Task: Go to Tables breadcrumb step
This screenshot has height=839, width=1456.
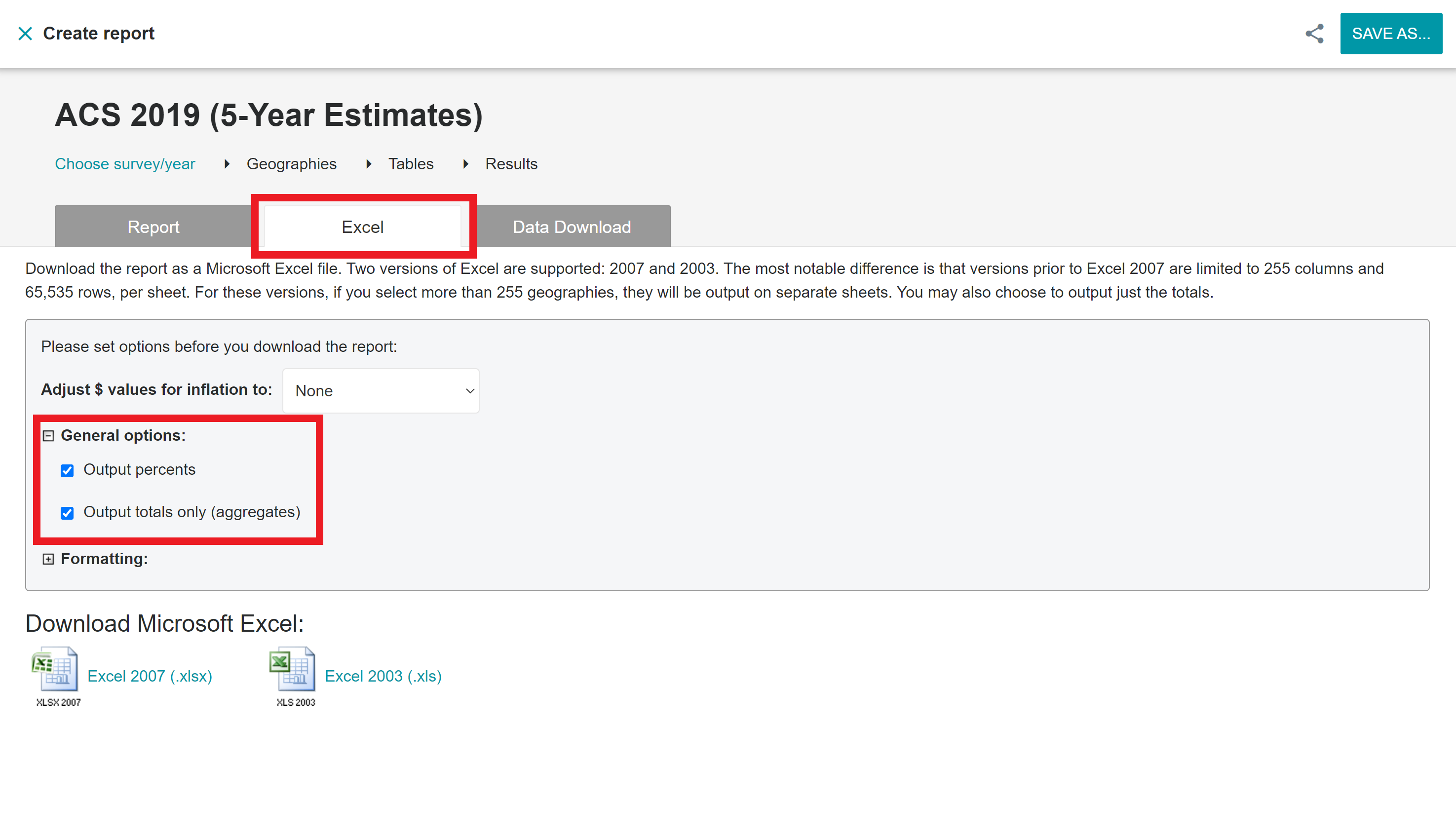Action: tap(411, 164)
